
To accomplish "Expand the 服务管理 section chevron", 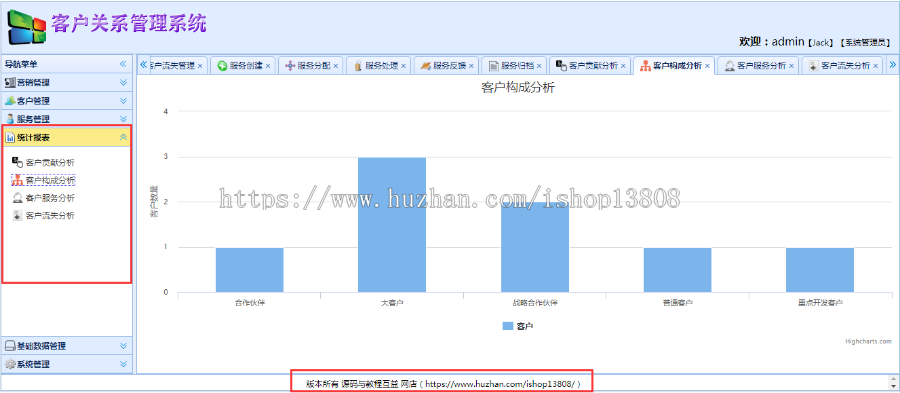I will (123, 119).
